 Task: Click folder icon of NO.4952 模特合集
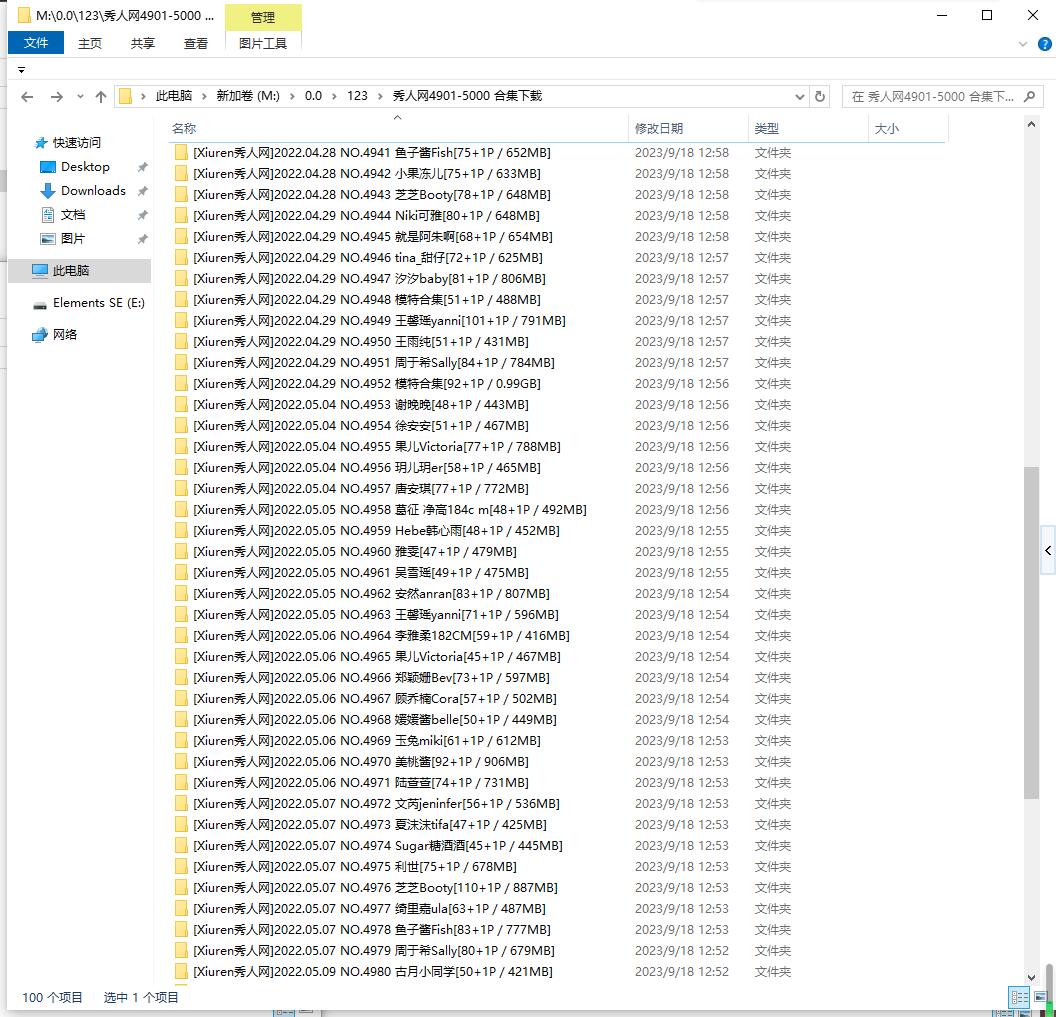click(x=181, y=384)
